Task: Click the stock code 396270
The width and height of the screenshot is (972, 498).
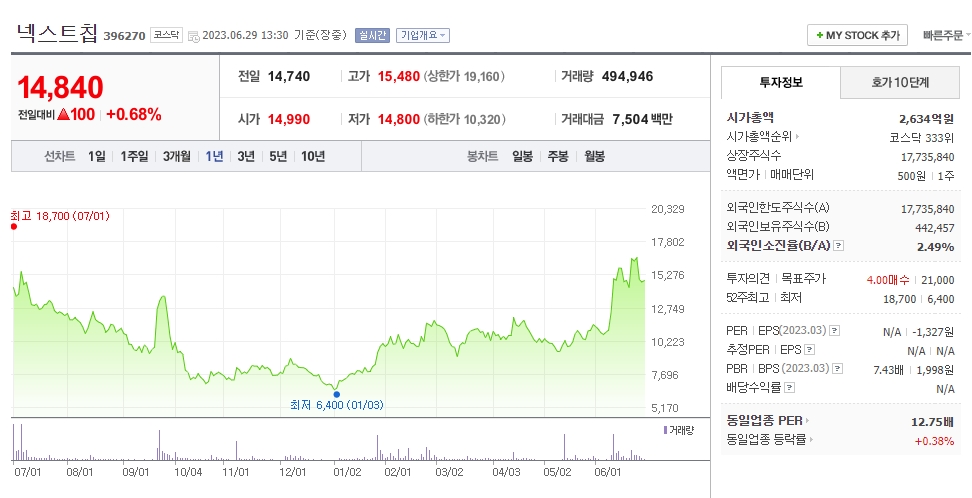Action: point(125,36)
